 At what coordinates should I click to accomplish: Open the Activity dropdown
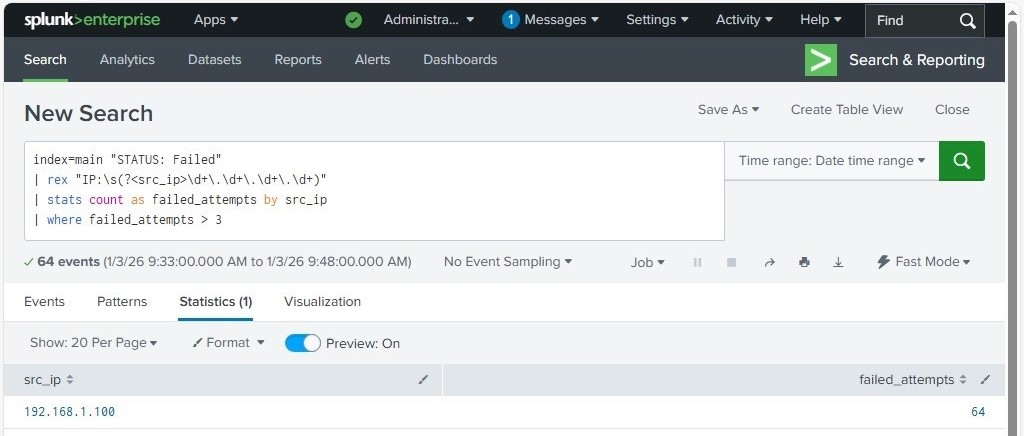744,20
